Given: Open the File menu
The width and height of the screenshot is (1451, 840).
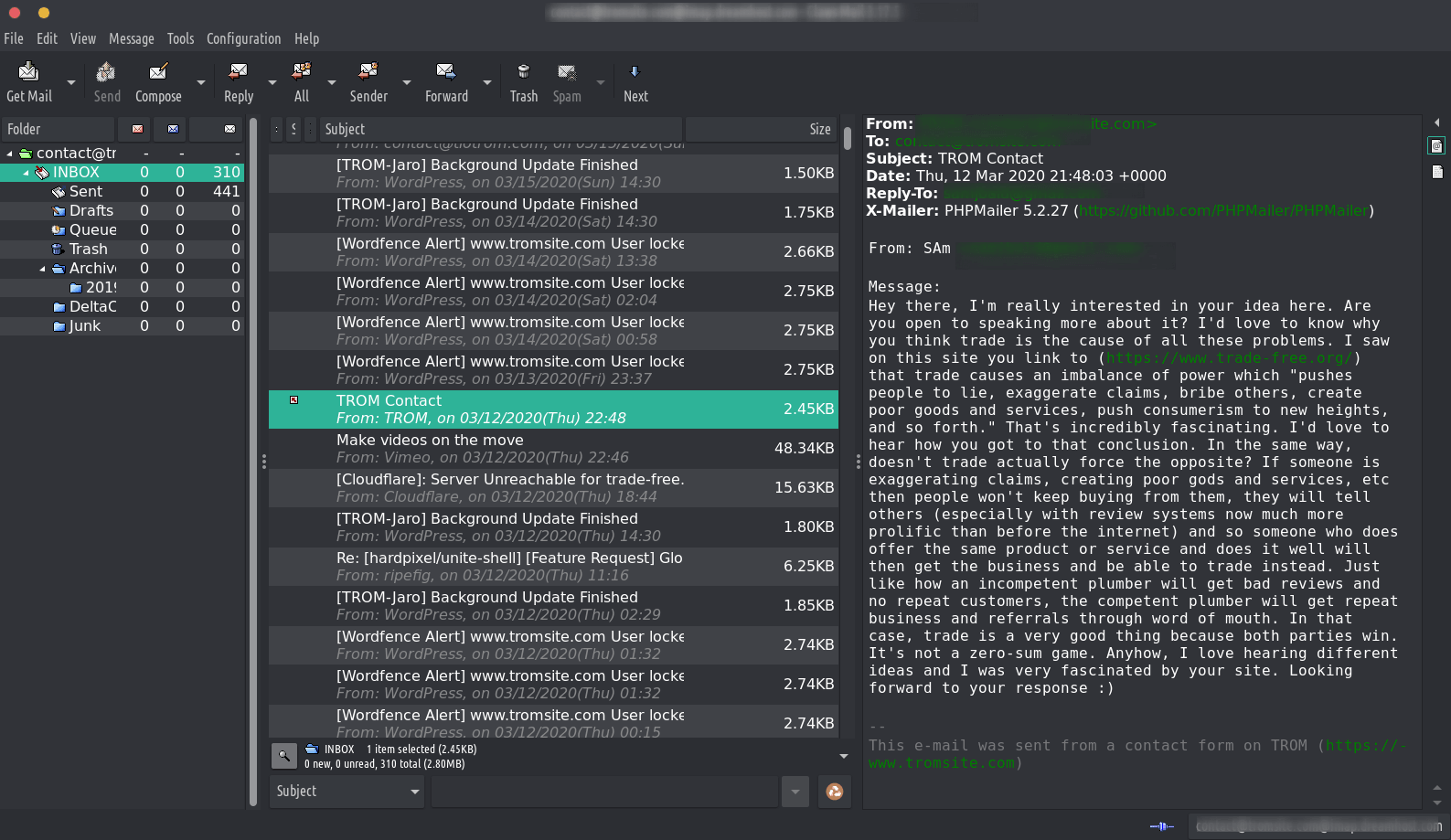Looking at the screenshot, I should tap(14, 38).
